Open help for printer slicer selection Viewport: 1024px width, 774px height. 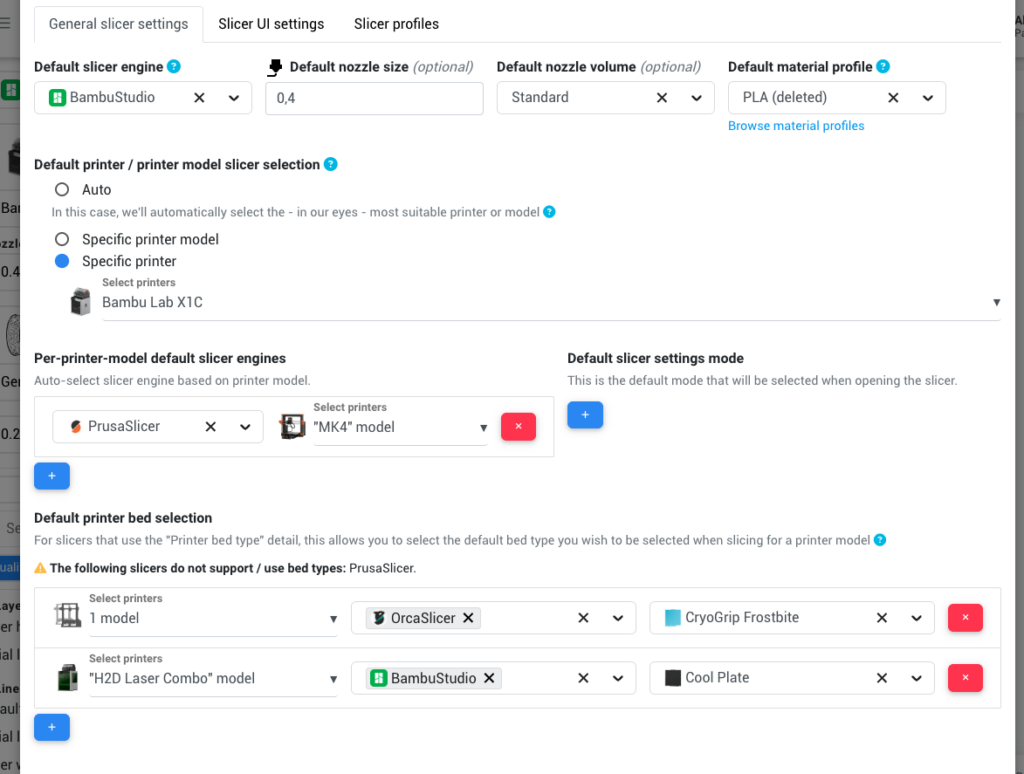tap(331, 165)
